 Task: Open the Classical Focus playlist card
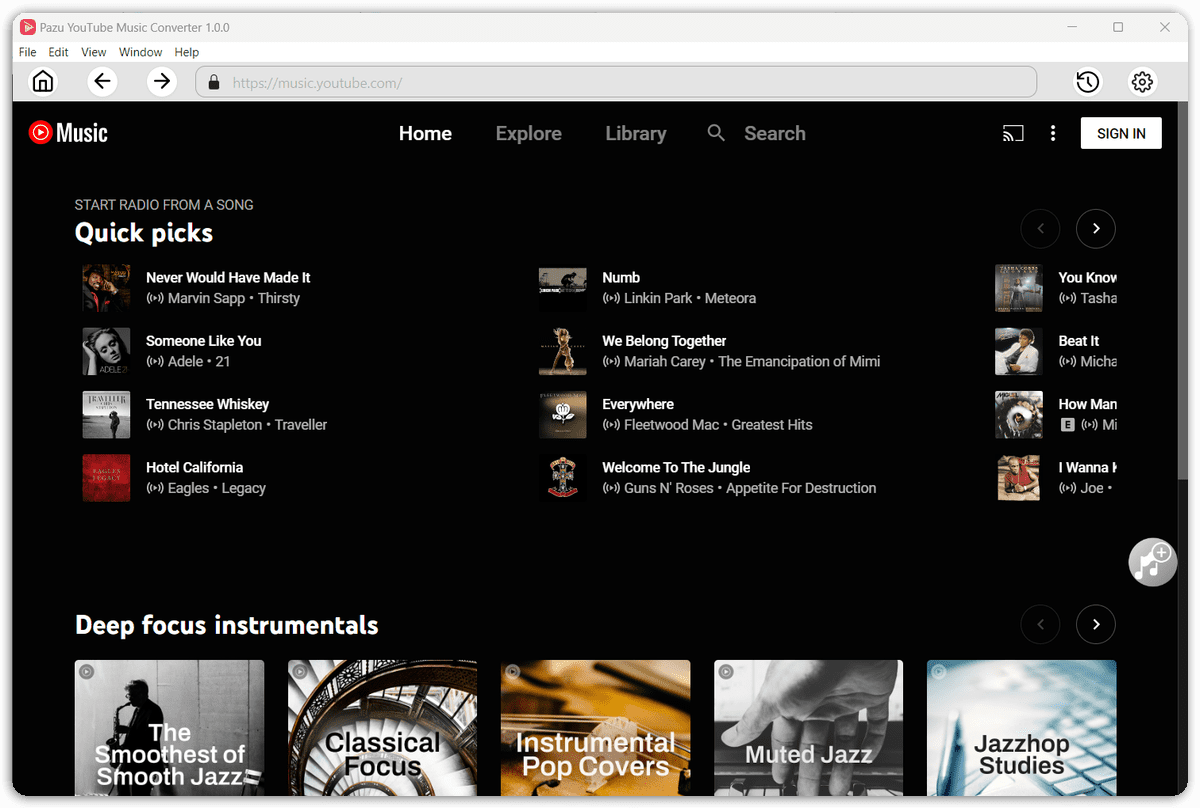[x=383, y=728]
